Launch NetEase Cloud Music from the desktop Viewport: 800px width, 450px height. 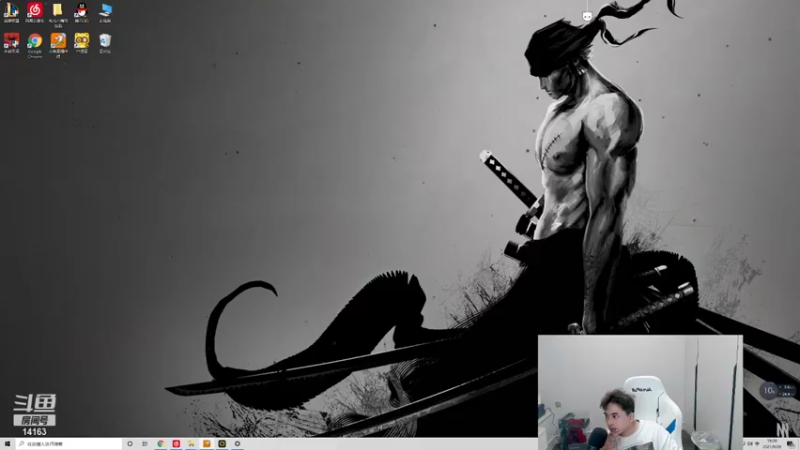pyautogui.click(x=35, y=12)
